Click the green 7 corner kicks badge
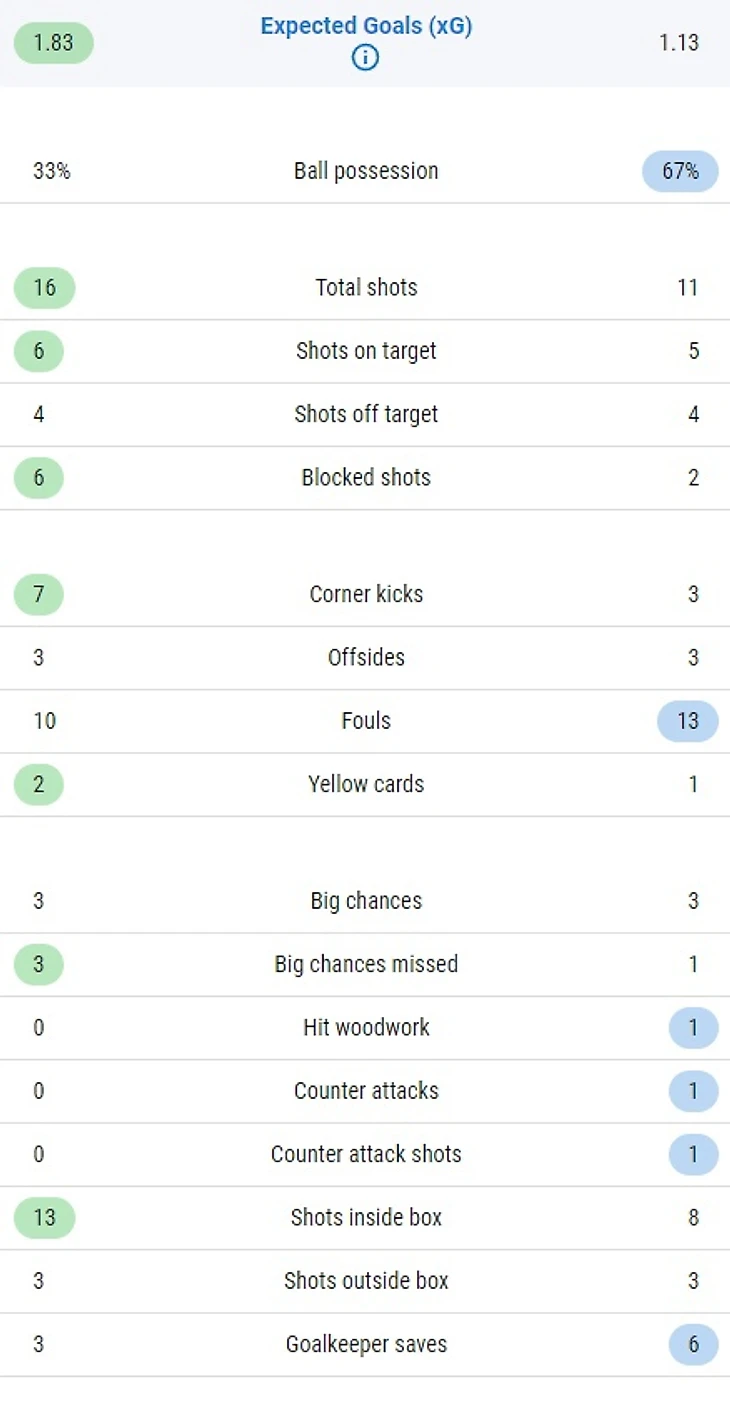Image resolution: width=730 pixels, height=1402 pixels. pyautogui.click(x=39, y=594)
